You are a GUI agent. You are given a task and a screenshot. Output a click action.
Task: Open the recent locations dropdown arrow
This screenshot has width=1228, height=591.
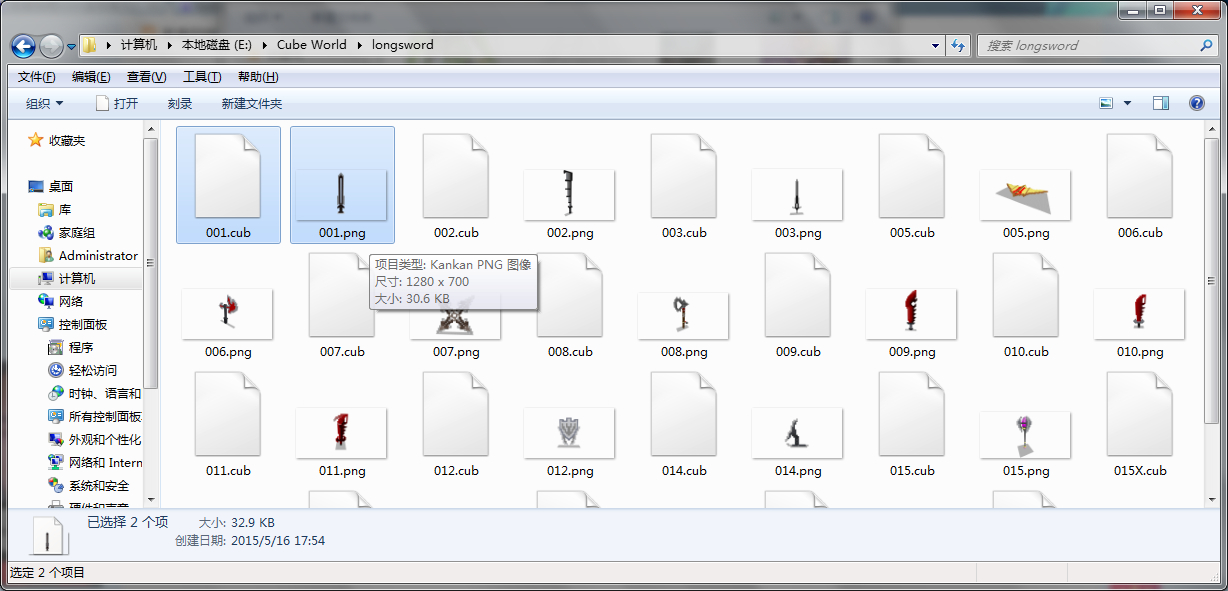72,46
